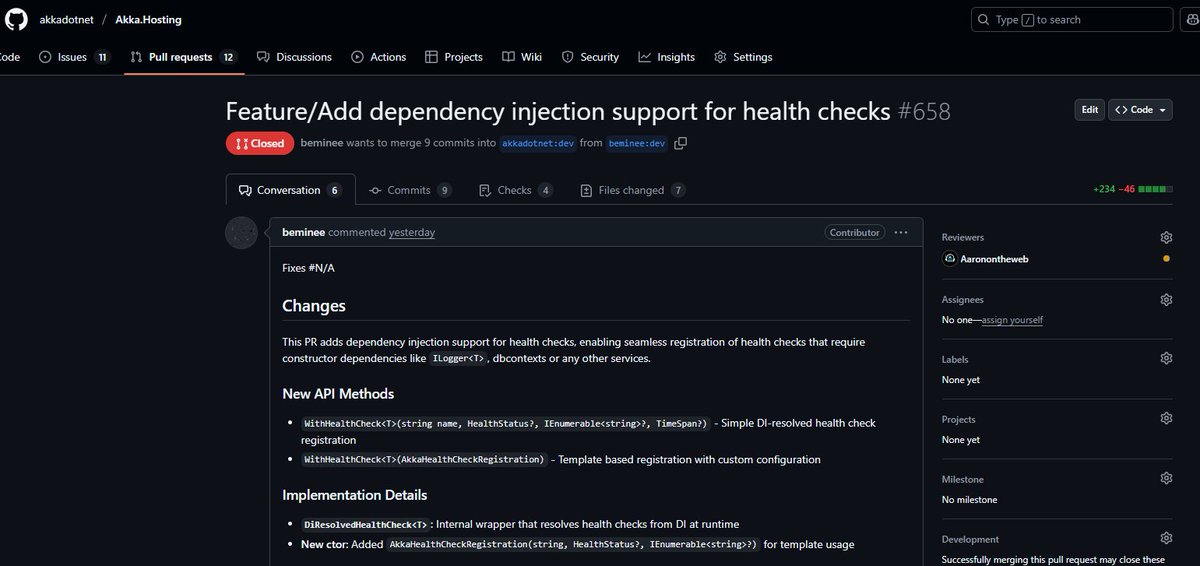The width and height of the screenshot is (1200, 566).
Task: Open the beminee:dev head branch link
Action: tap(637, 143)
